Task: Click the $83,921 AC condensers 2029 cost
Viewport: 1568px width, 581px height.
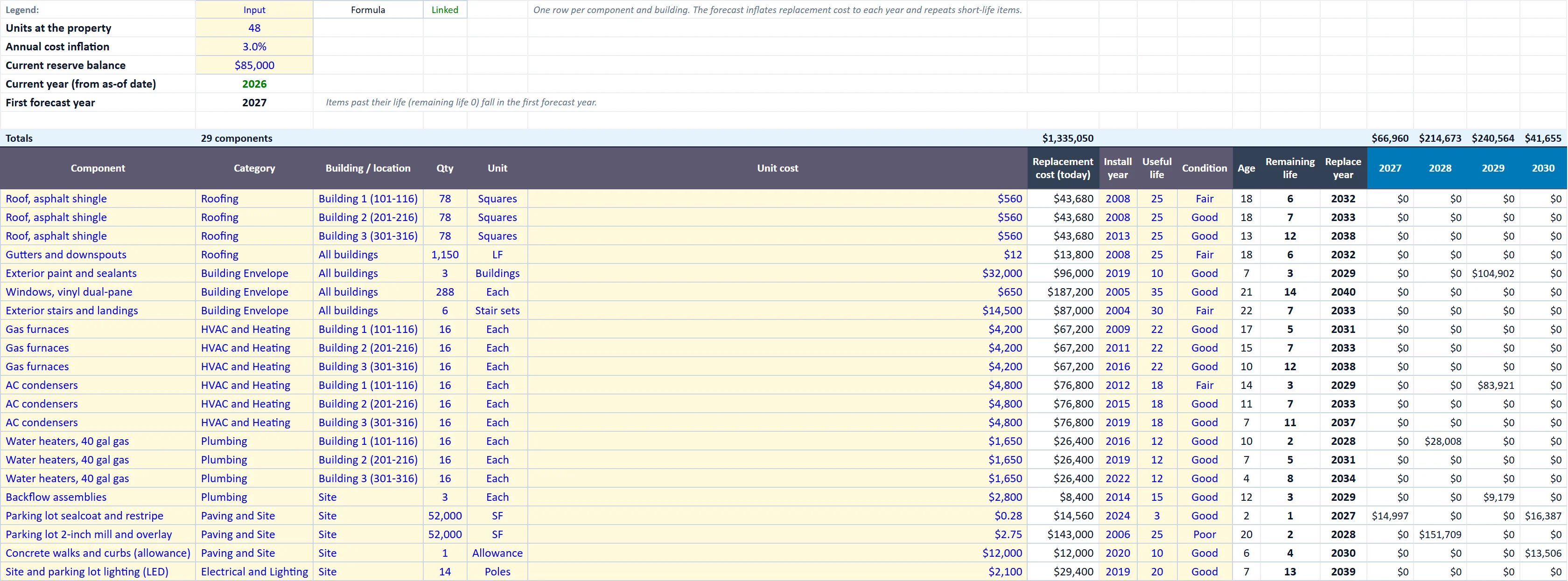Action: (x=1492, y=386)
